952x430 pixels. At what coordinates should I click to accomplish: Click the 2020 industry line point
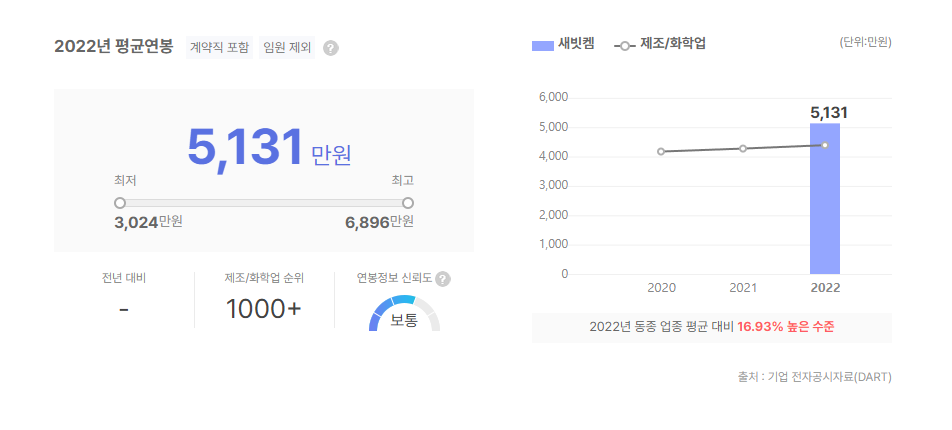[x=661, y=151]
